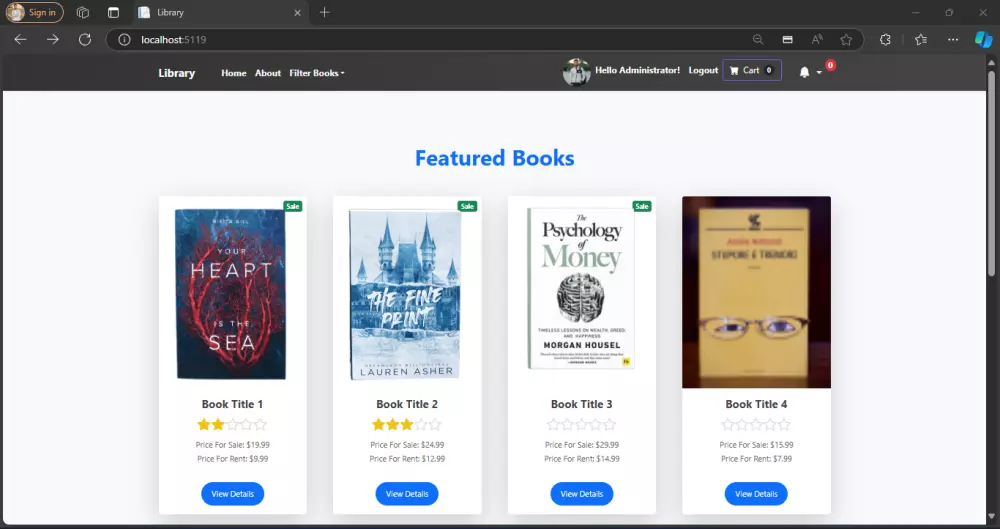Click the Sale badge on Book Title 2
Viewport: 1000px width, 529px height.
point(467,206)
